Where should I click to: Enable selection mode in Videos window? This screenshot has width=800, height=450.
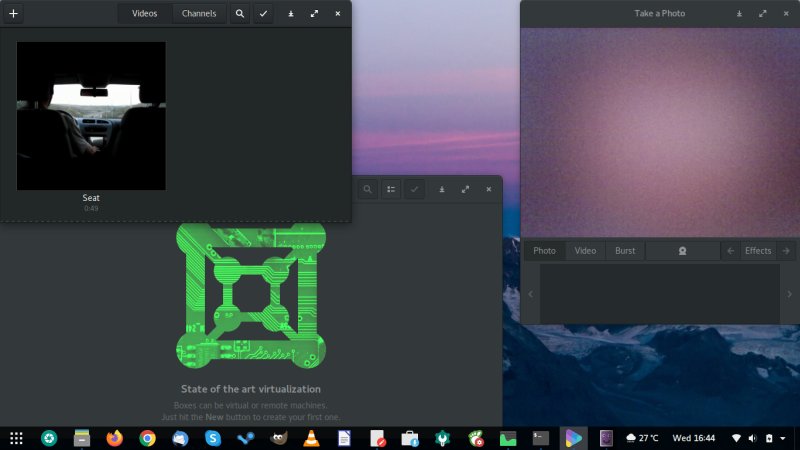click(264, 14)
